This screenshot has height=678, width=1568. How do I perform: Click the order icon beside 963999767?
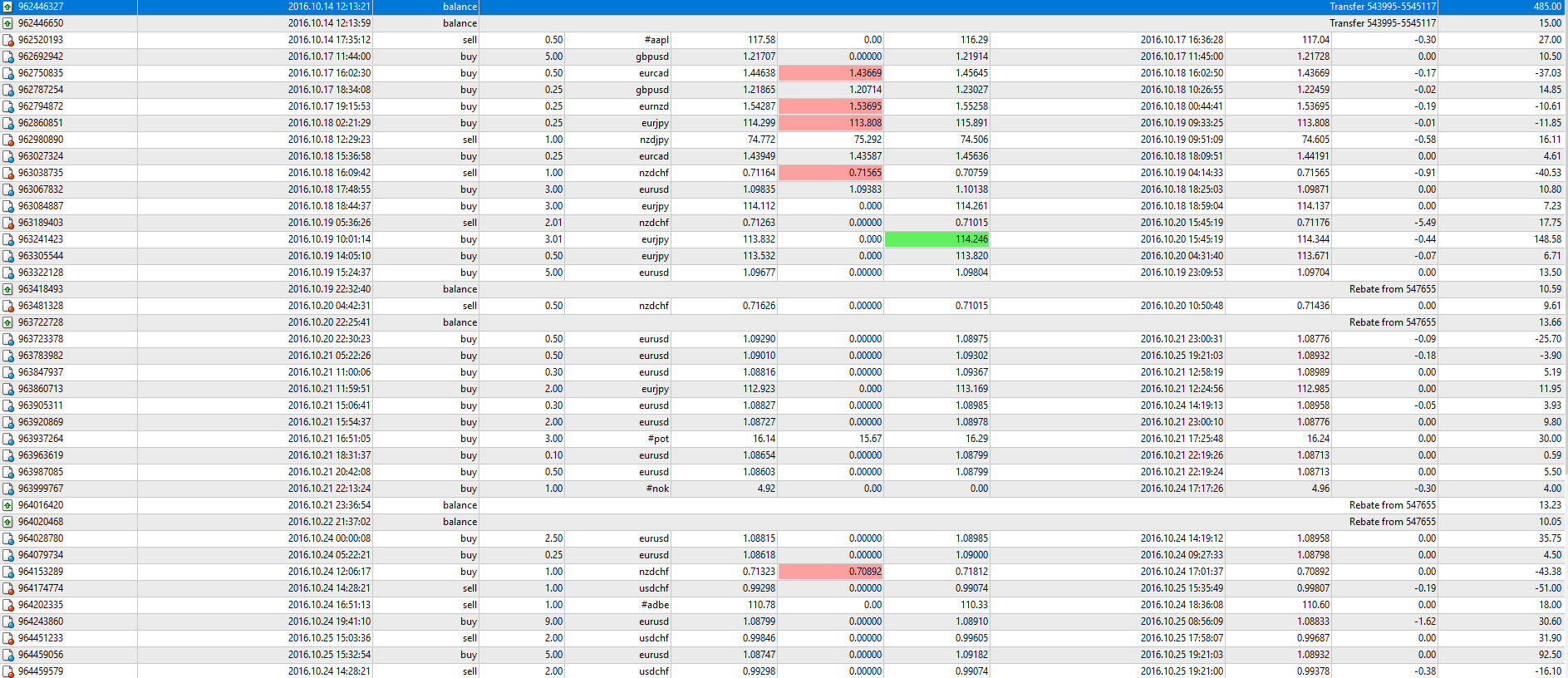(x=7, y=489)
